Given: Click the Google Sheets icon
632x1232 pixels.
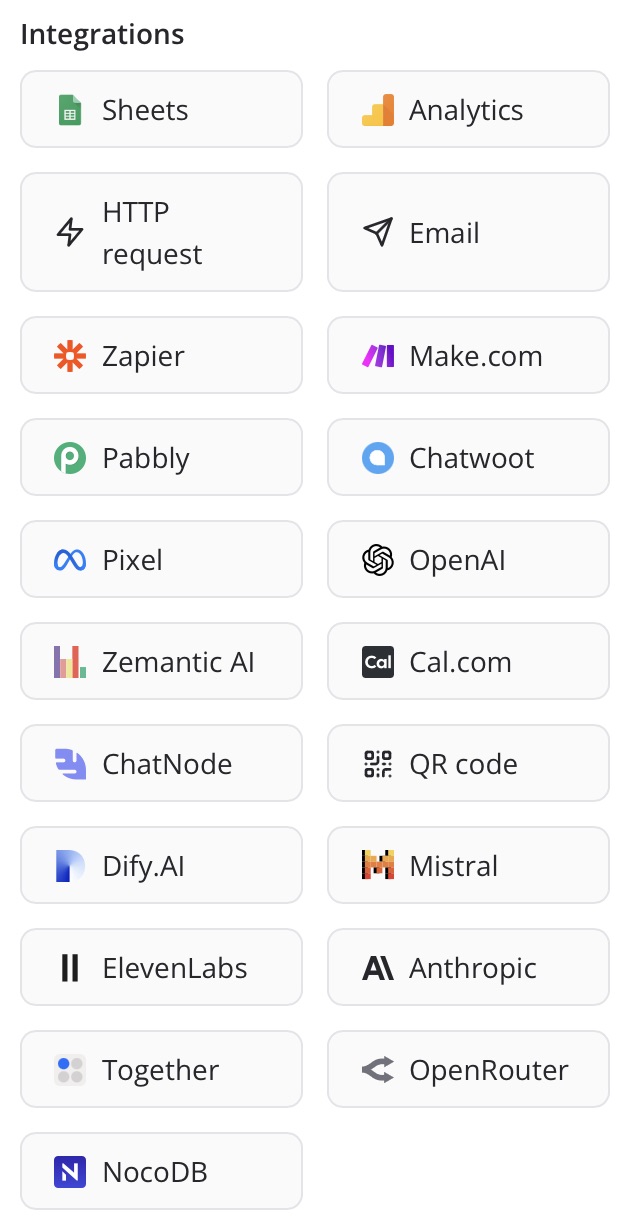Looking at the screenshot, I should pyautogui.click(x=70, y=110).
